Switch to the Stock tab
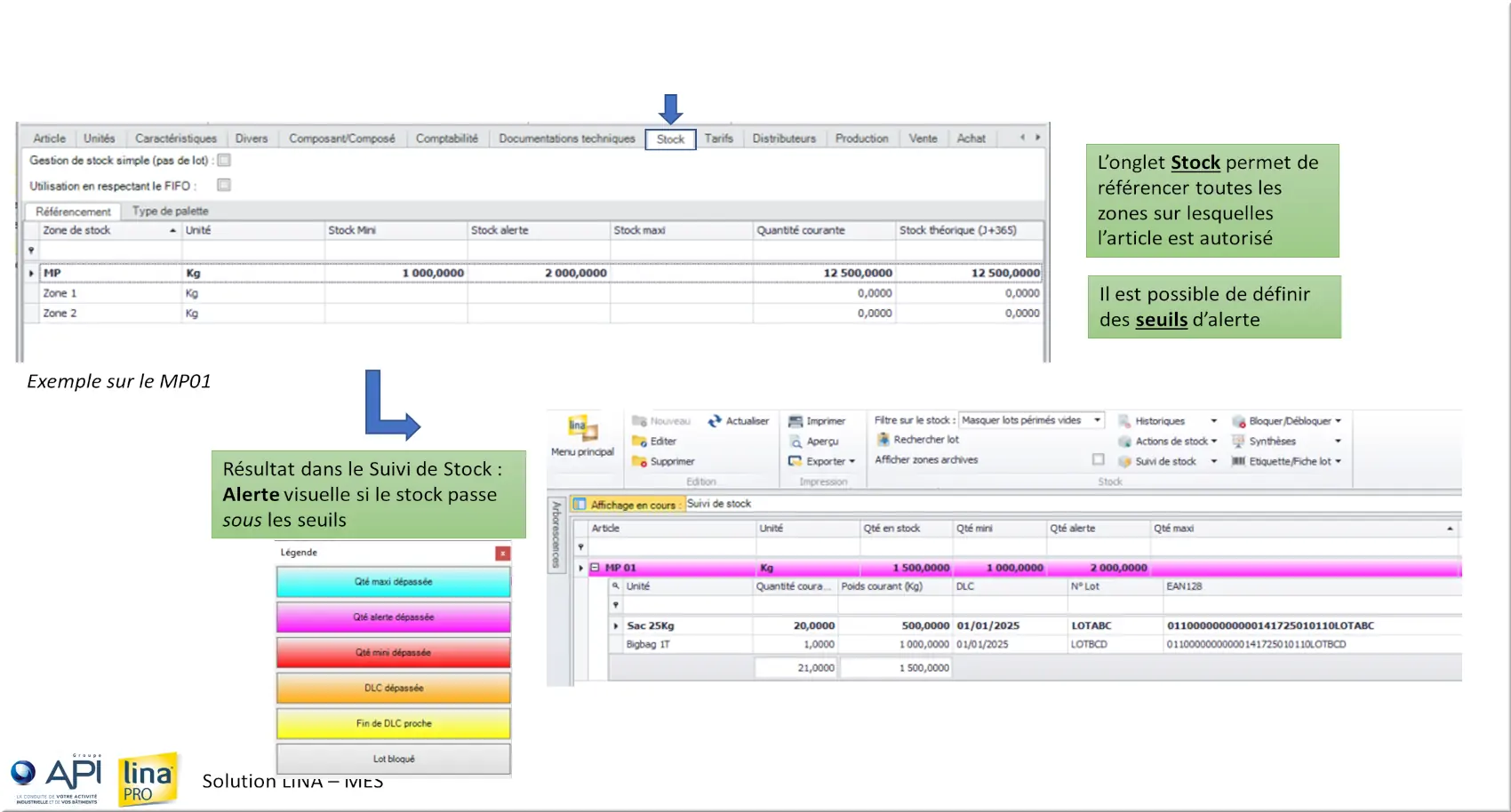The width and height of the screenshot is (1511, 812). point(670,139)
